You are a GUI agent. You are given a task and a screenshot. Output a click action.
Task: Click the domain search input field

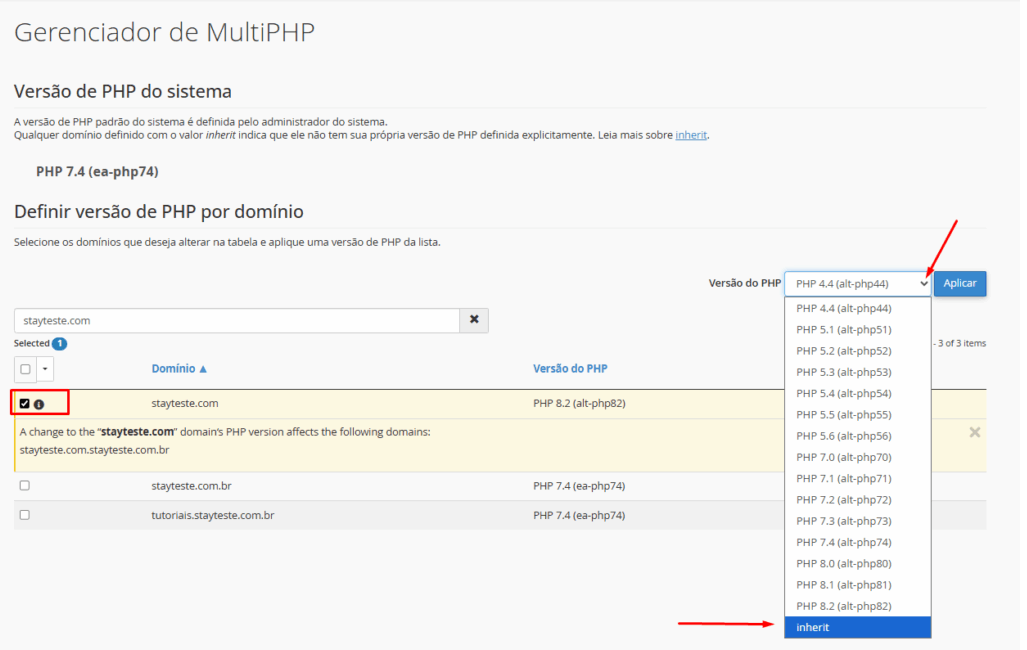[x=236, y=320]
